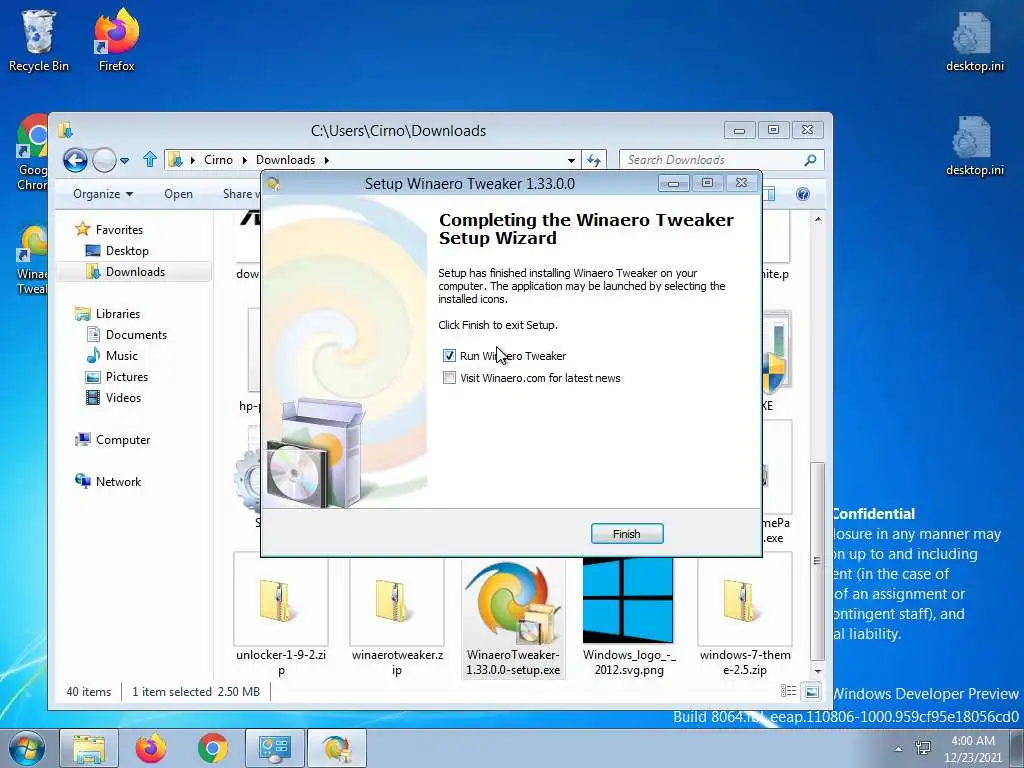Expand the Cirno breadcrumb arrow
The width and height of the screenshot is (1024, 768).
(245, 160)
